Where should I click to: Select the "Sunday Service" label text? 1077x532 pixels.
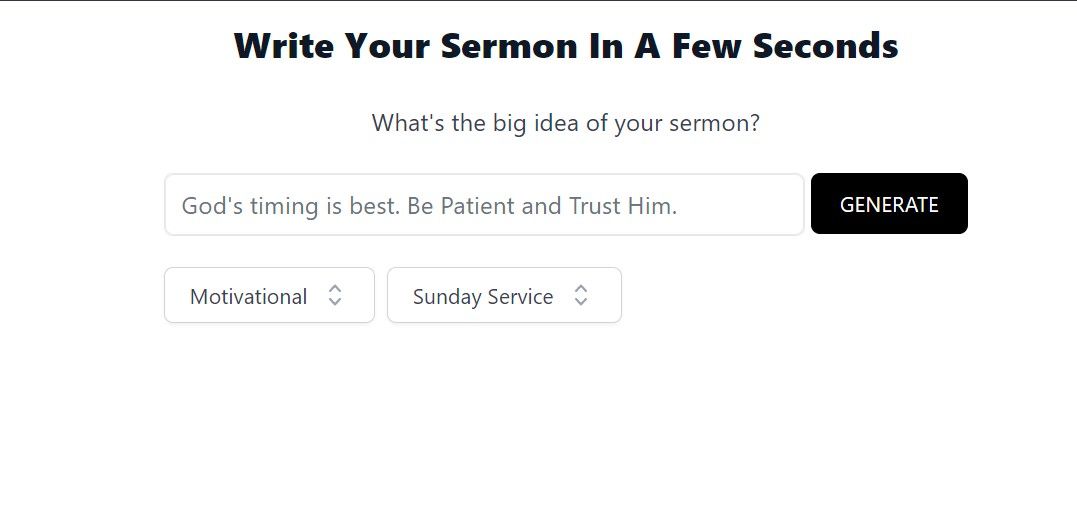(483, 297)
